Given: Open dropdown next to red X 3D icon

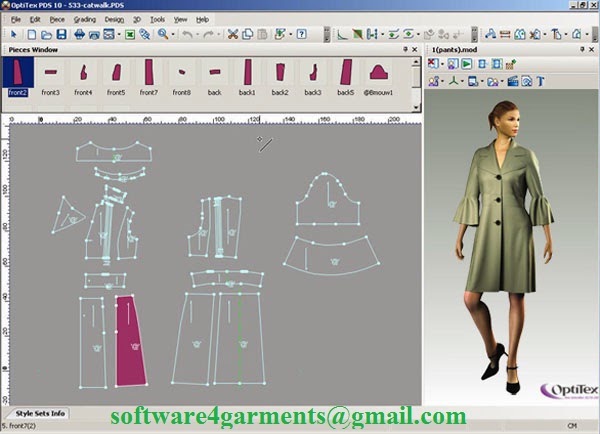Looking at the screenshot, I should pos(442,64).
